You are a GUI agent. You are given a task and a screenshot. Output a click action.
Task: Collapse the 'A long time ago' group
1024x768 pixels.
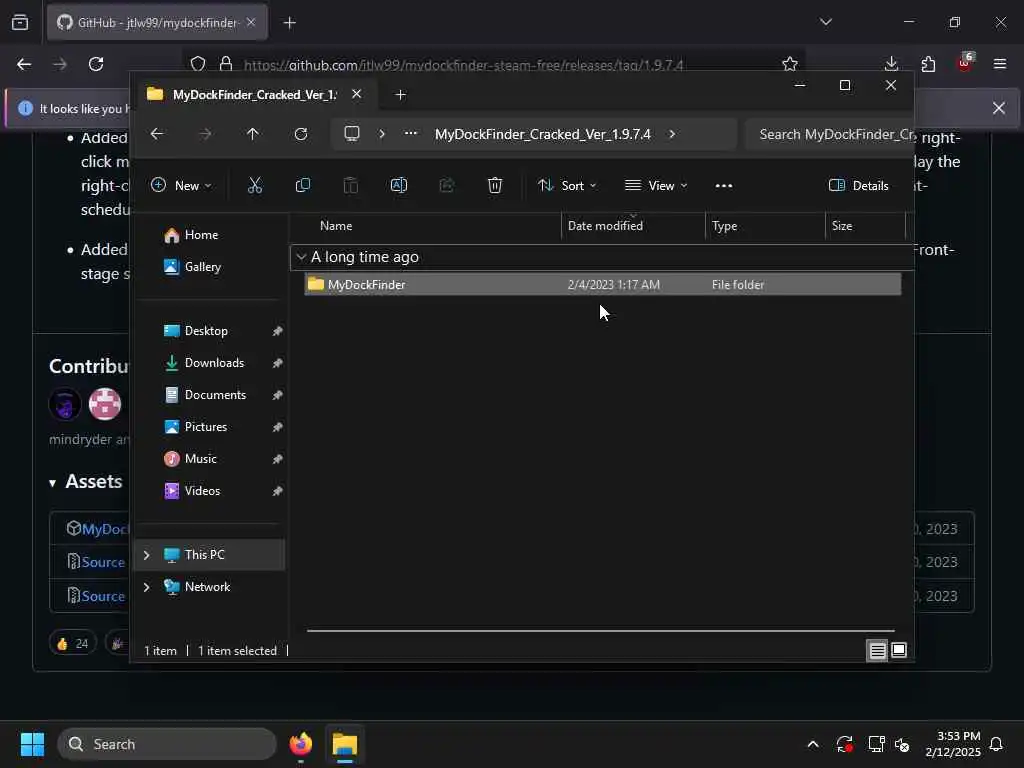click(x=301, y=257)
